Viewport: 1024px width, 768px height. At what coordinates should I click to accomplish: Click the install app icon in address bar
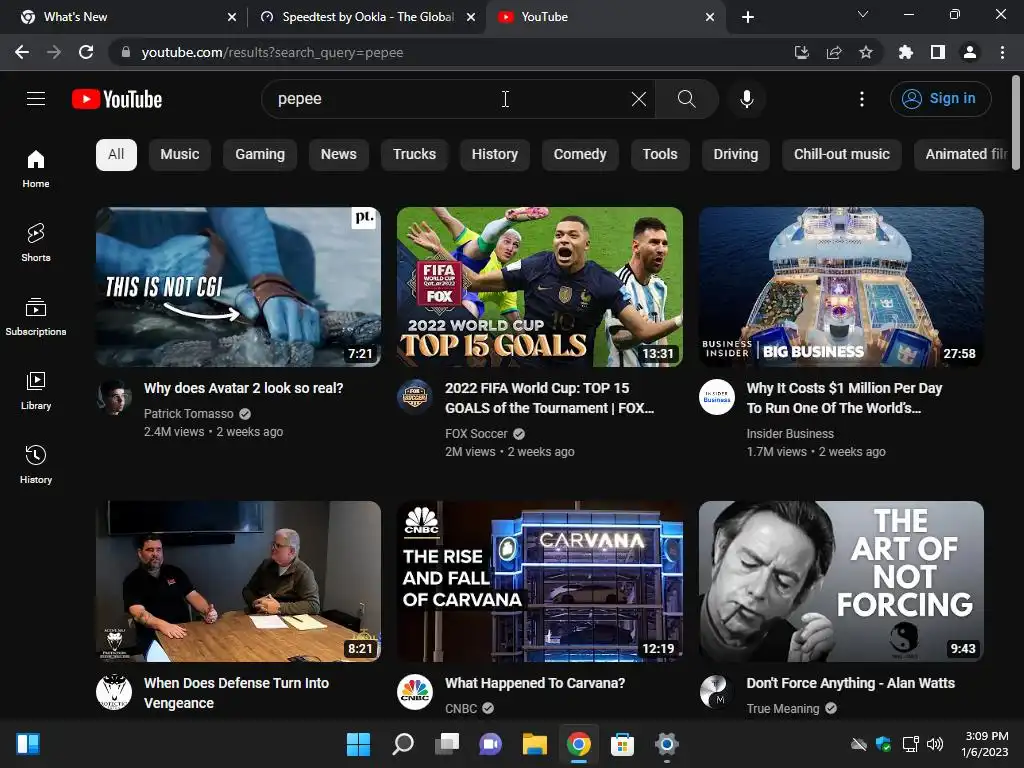pyautogui.click(x=802, y=52)
